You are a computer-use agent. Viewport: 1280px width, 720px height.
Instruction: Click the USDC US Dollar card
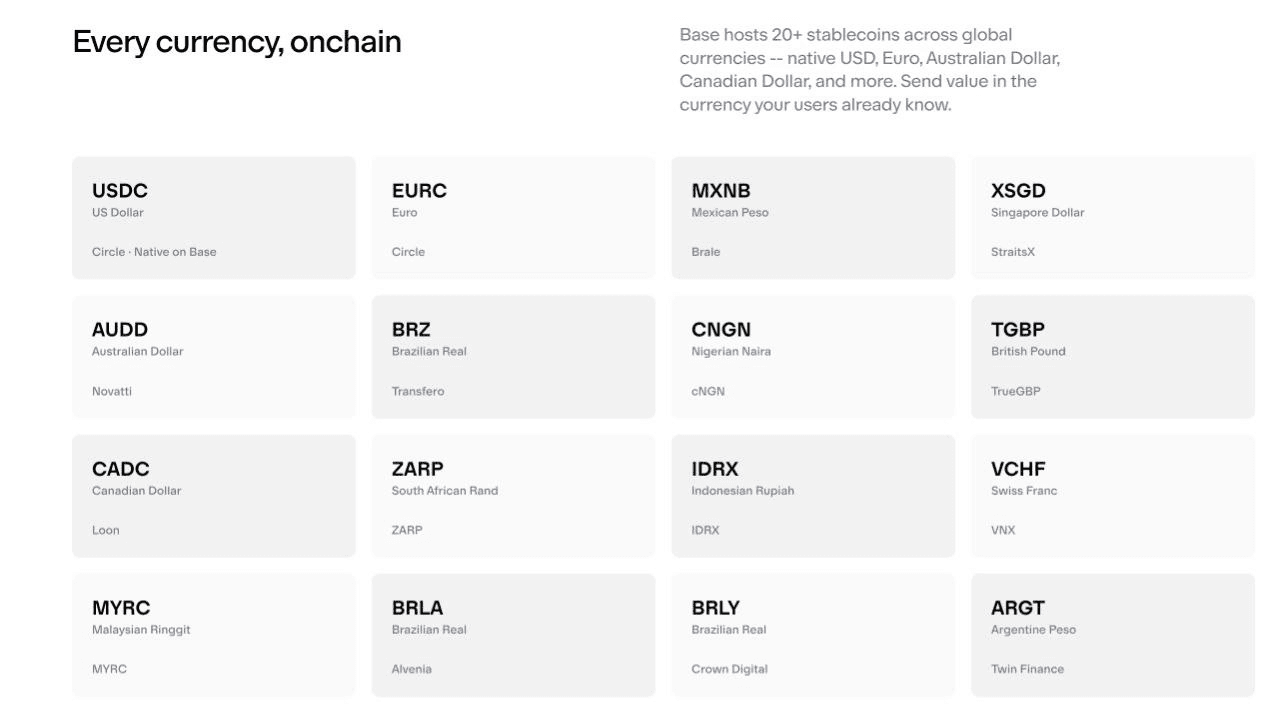(213, 217)
